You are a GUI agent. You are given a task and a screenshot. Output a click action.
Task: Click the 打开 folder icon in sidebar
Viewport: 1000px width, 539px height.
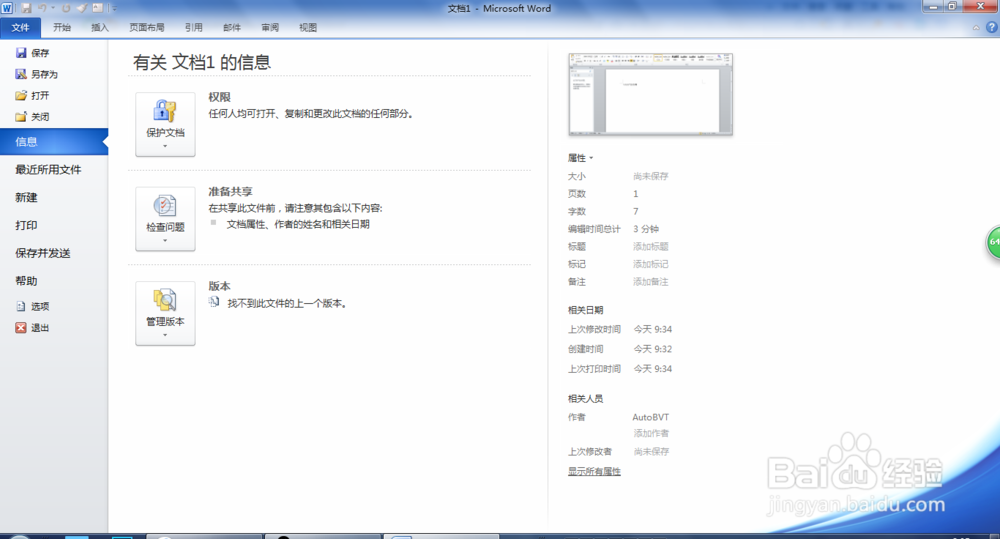tap(21, 96)
